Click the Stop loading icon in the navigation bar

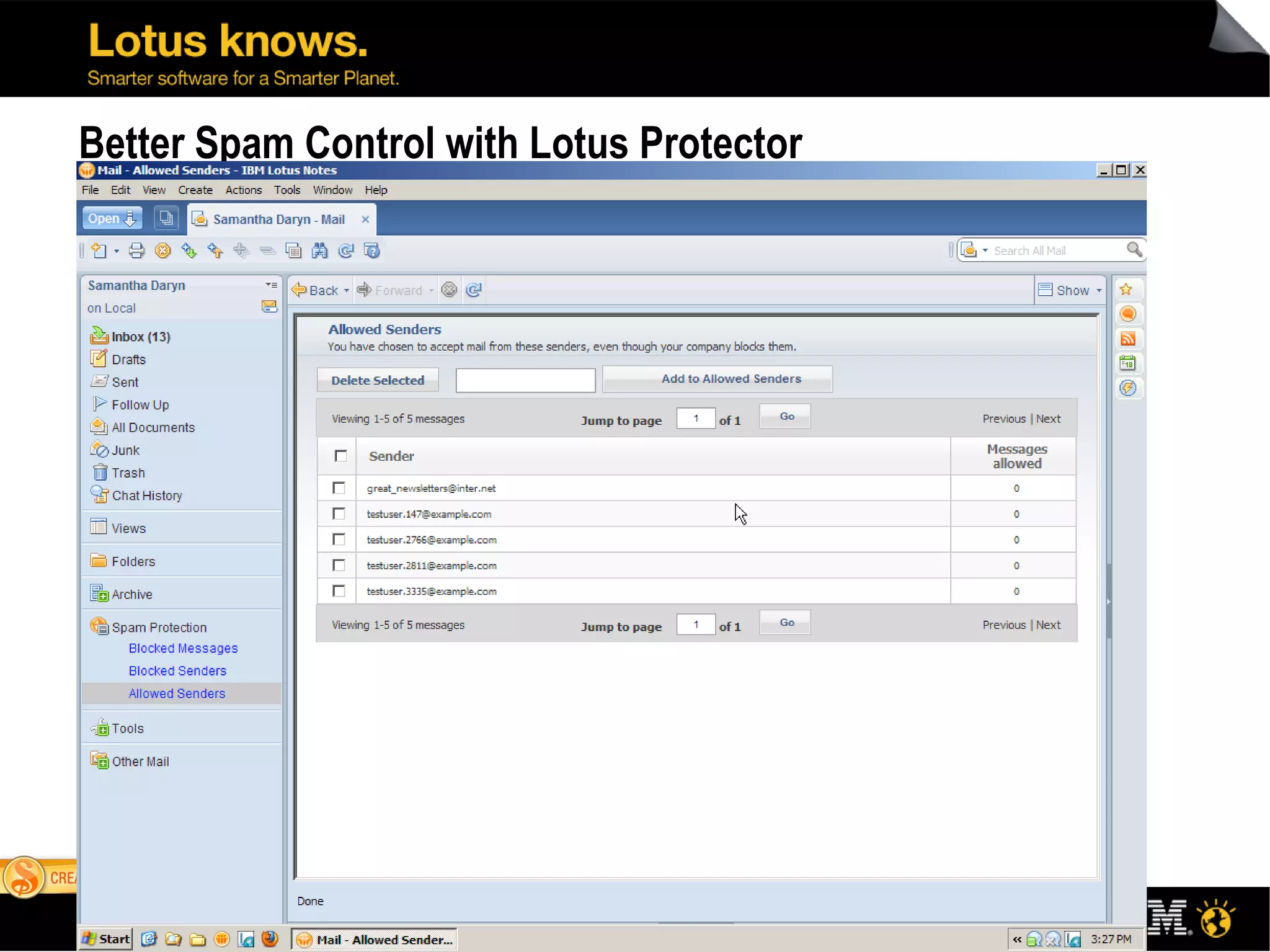pos(449,290)
